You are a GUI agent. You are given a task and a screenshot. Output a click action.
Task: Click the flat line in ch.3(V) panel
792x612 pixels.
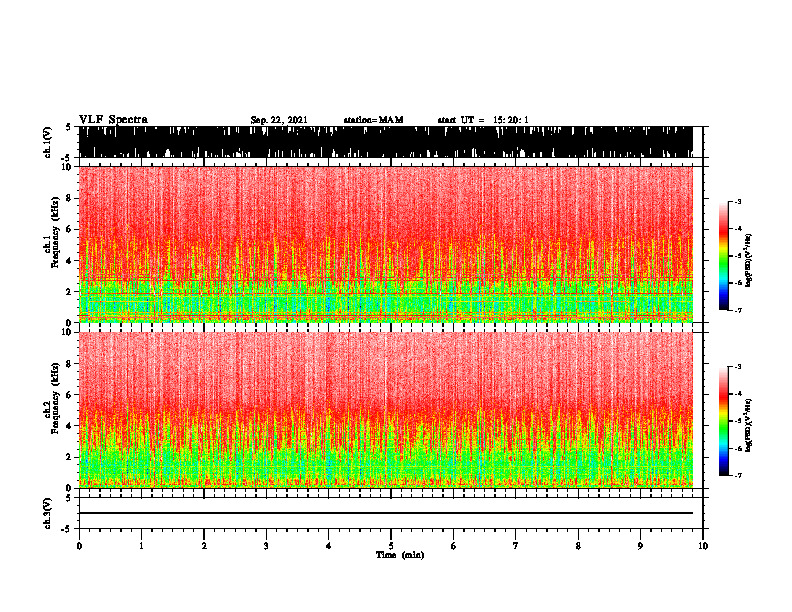386,513
